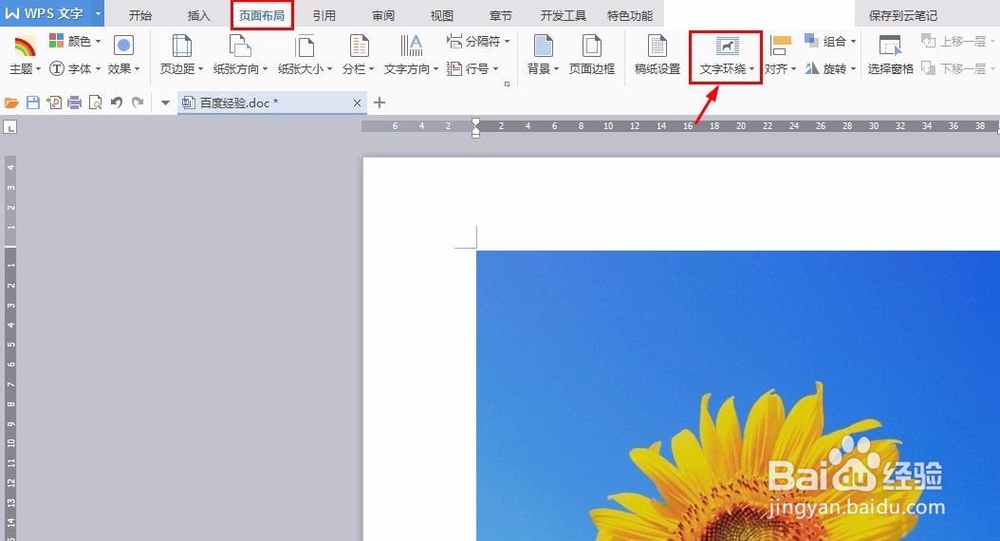Switch to the 开始 tab
This screenshot has height=541, width=1000.
tap(140, 15)
